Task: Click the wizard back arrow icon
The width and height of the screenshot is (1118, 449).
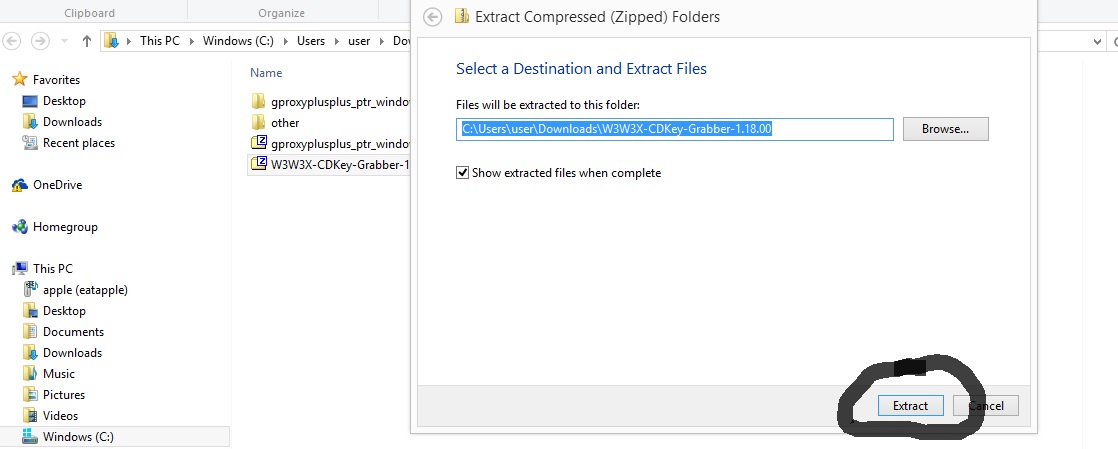Action: pyautogui.click(x=432, y=17)
